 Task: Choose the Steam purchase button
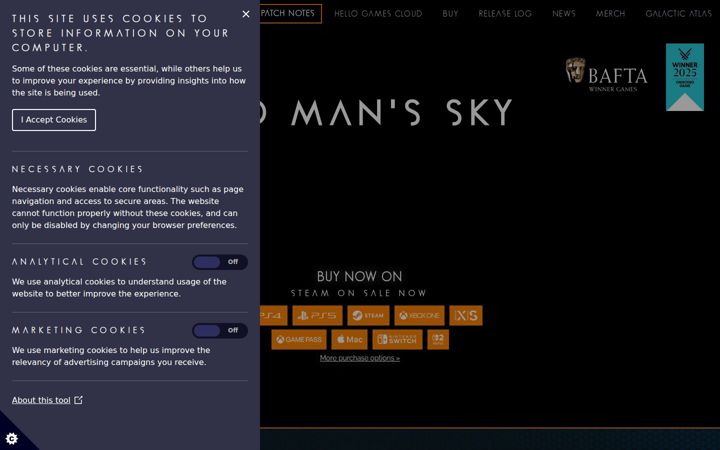[368, 315]
